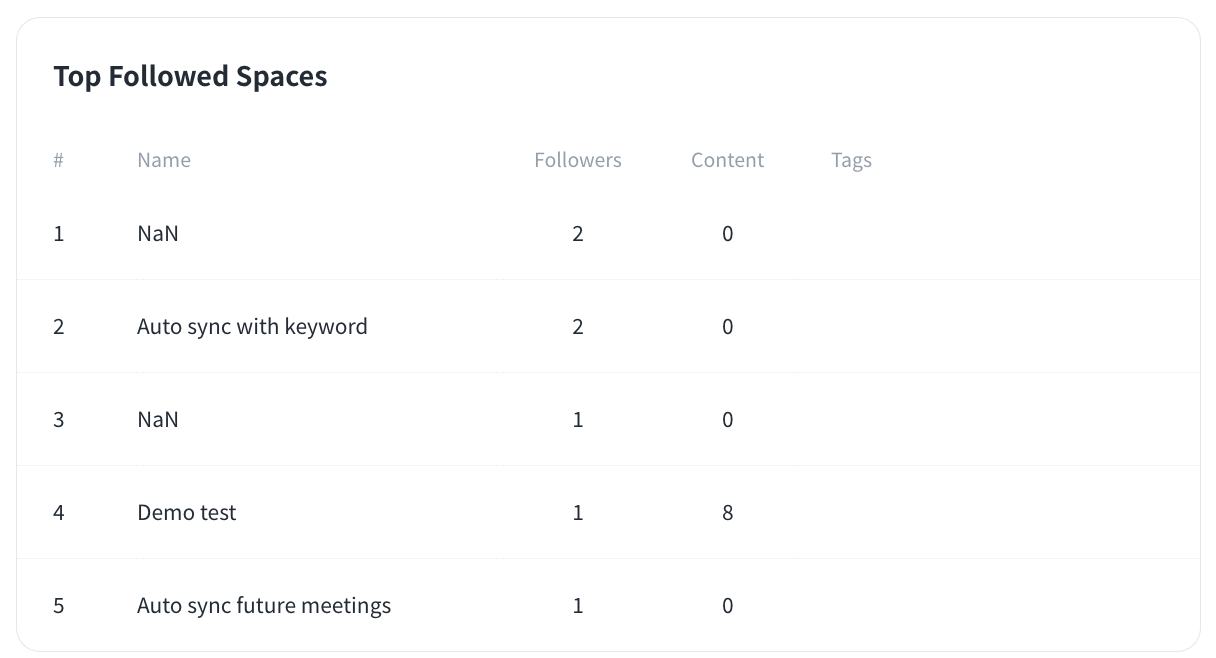Open the Auto sync with keyword space
Image resolution: width=1216 pixels, height=658 pixels.
click(252, 327)
